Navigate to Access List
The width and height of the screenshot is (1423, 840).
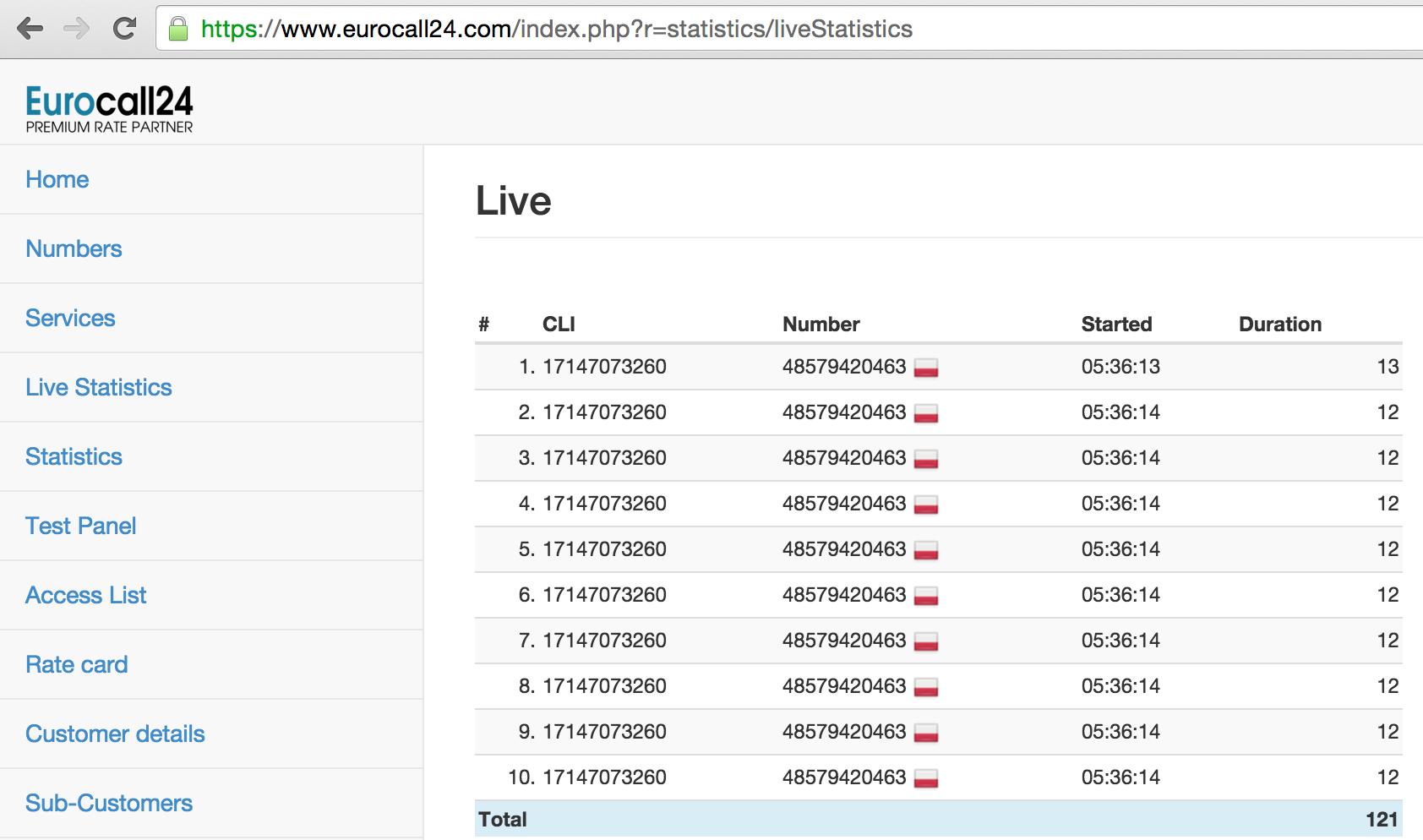click(x=85, y=595)
